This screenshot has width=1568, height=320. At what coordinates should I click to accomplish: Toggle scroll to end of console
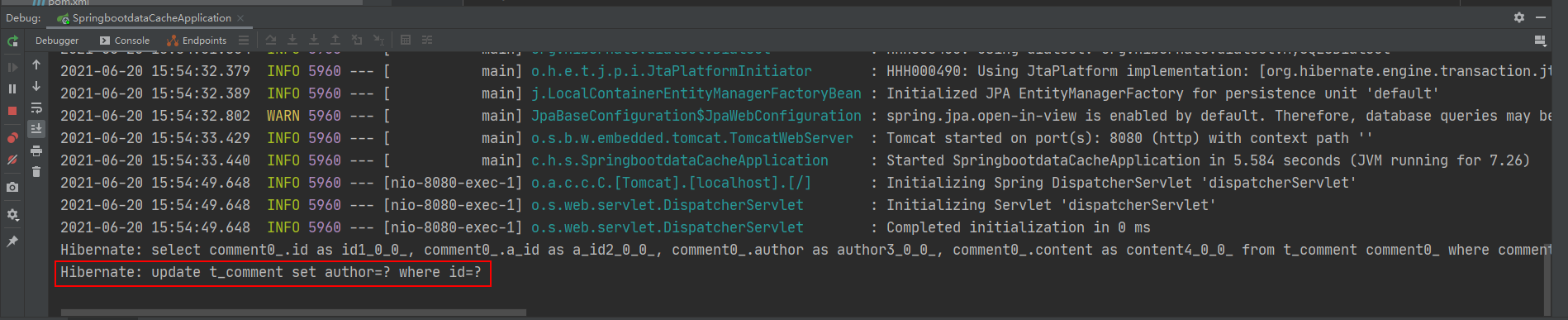click(36, 129)
